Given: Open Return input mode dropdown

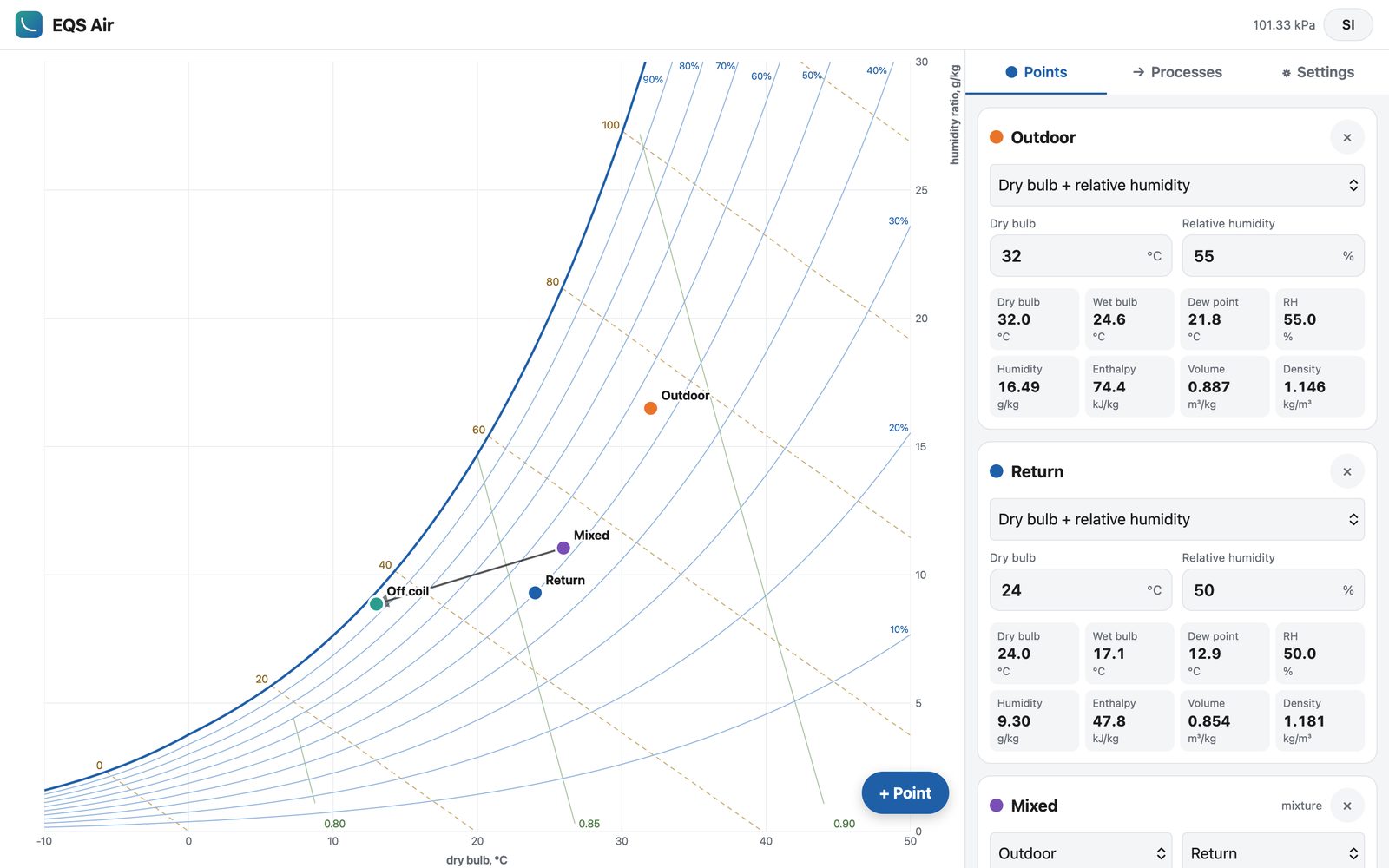Looking at the screenshot, I should [1177, 519].
